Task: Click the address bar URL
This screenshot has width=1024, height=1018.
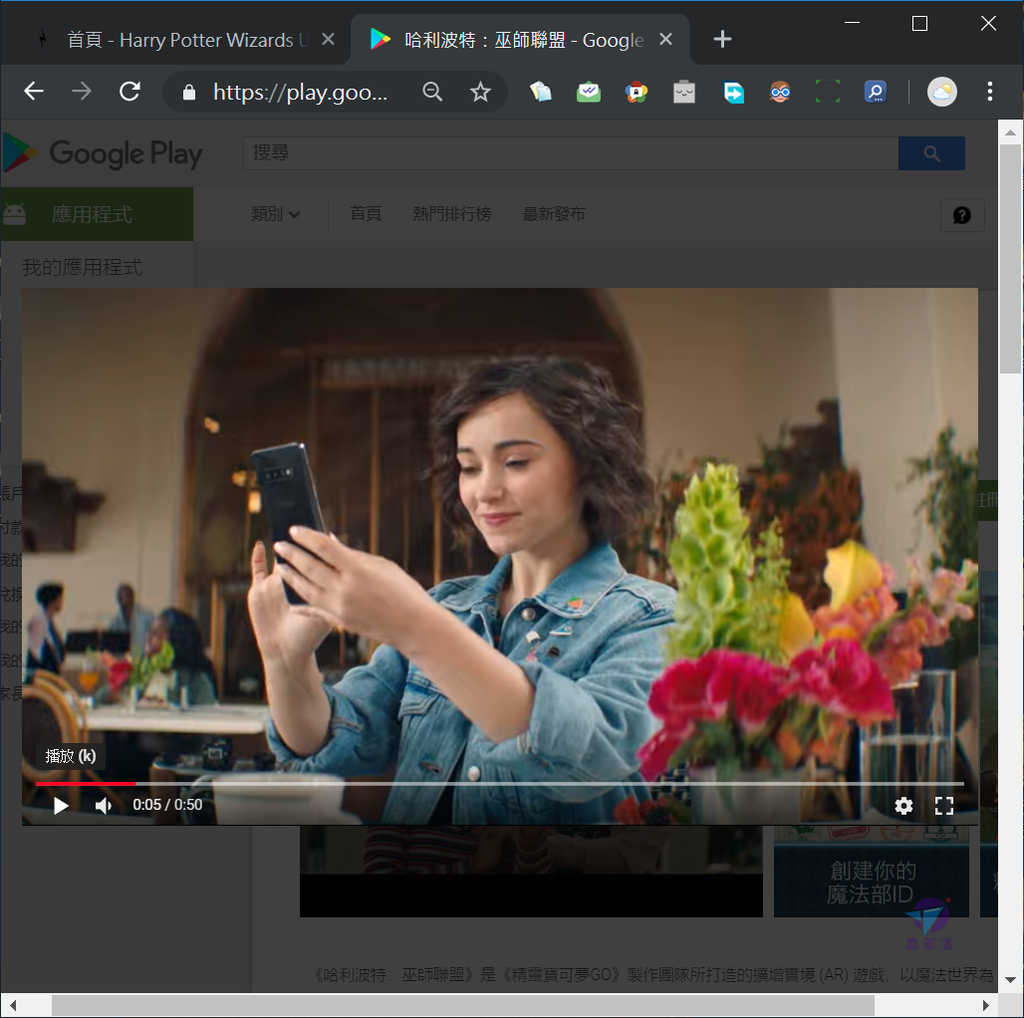Action: click(300, 92)
